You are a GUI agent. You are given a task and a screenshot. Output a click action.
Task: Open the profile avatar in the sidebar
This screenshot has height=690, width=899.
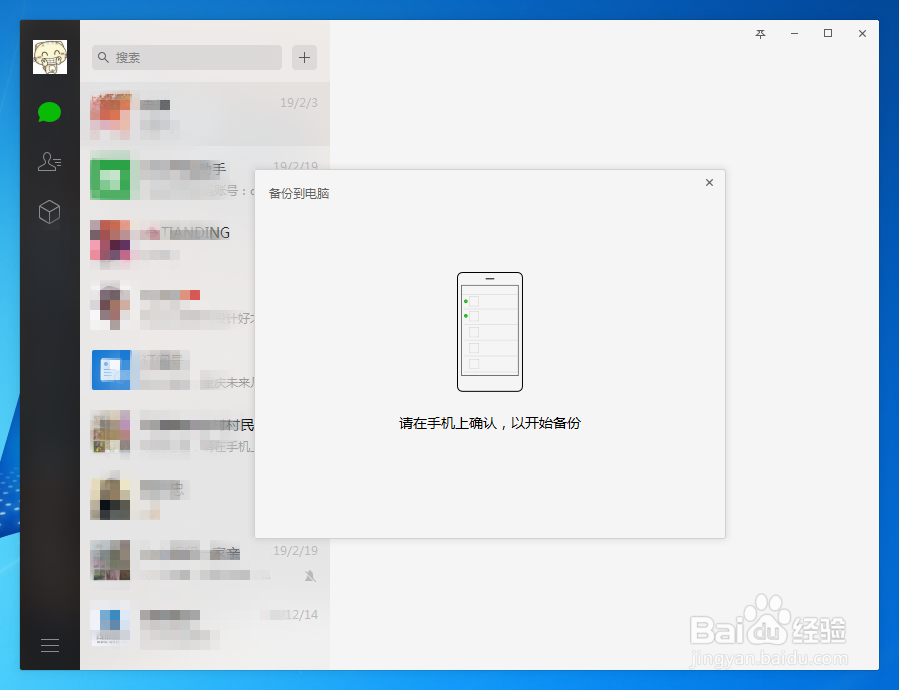(50, 57)
